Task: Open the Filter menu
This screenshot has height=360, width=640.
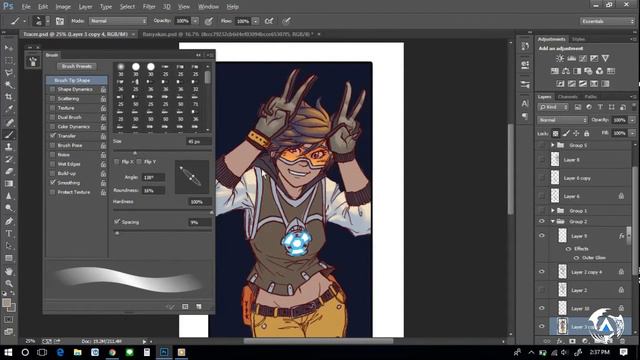Action: tap(149, 7)
